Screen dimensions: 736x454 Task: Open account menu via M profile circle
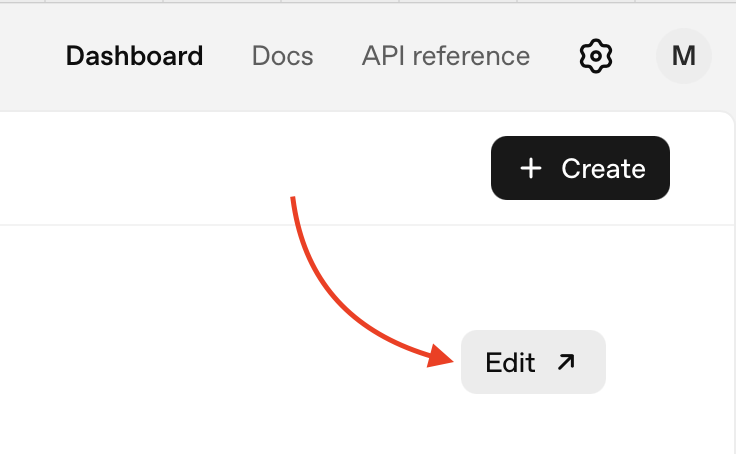click(683, 56)
